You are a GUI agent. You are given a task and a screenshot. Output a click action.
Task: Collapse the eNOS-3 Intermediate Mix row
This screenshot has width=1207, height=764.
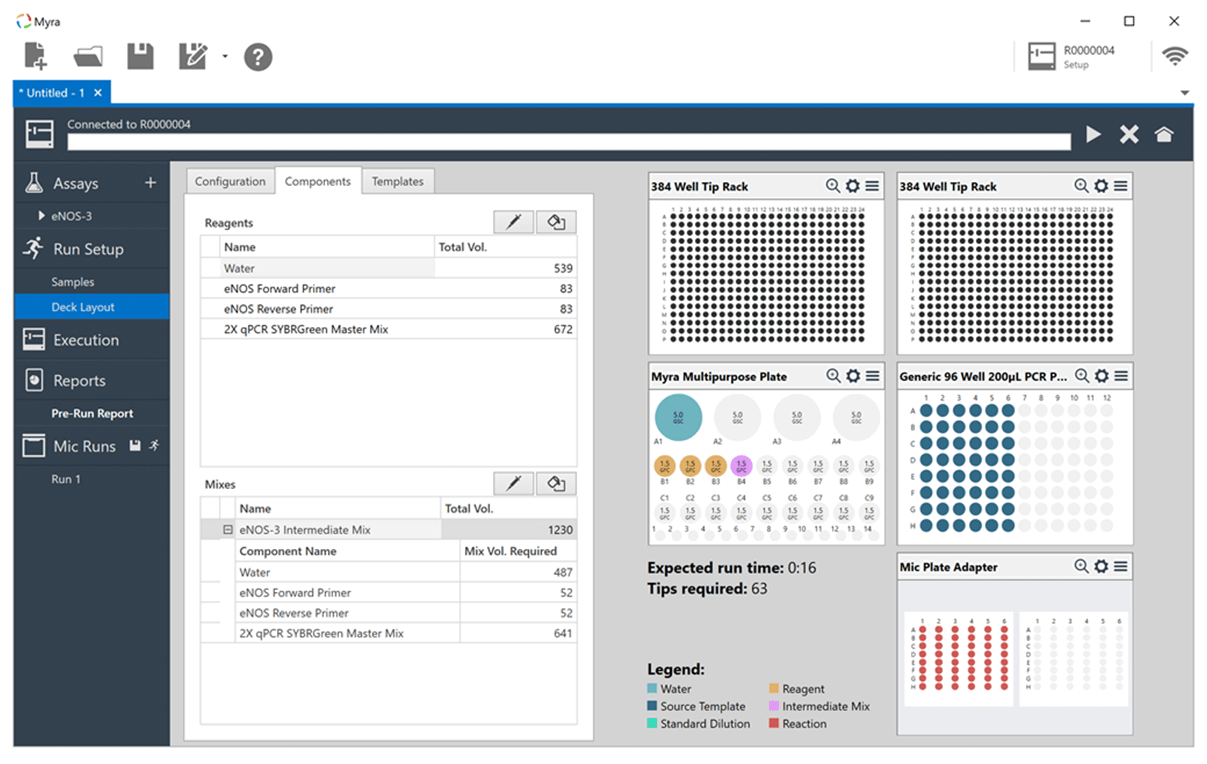[228, 530]
